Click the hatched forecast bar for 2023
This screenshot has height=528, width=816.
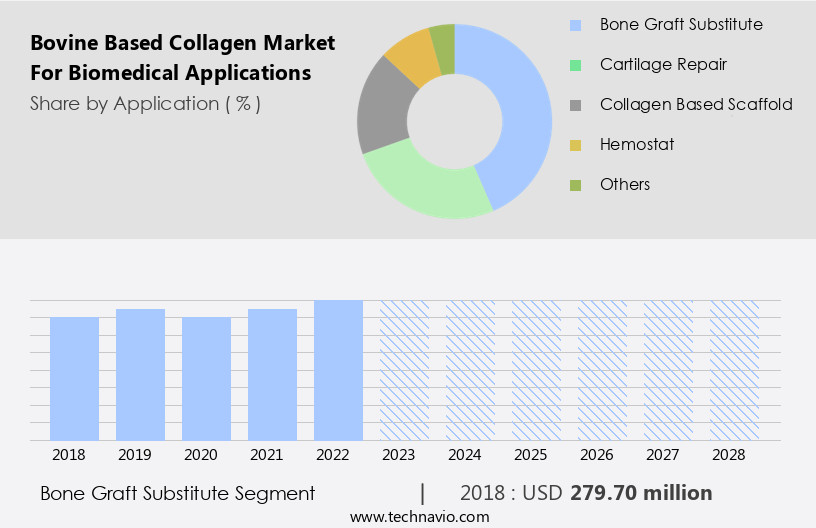404,370
